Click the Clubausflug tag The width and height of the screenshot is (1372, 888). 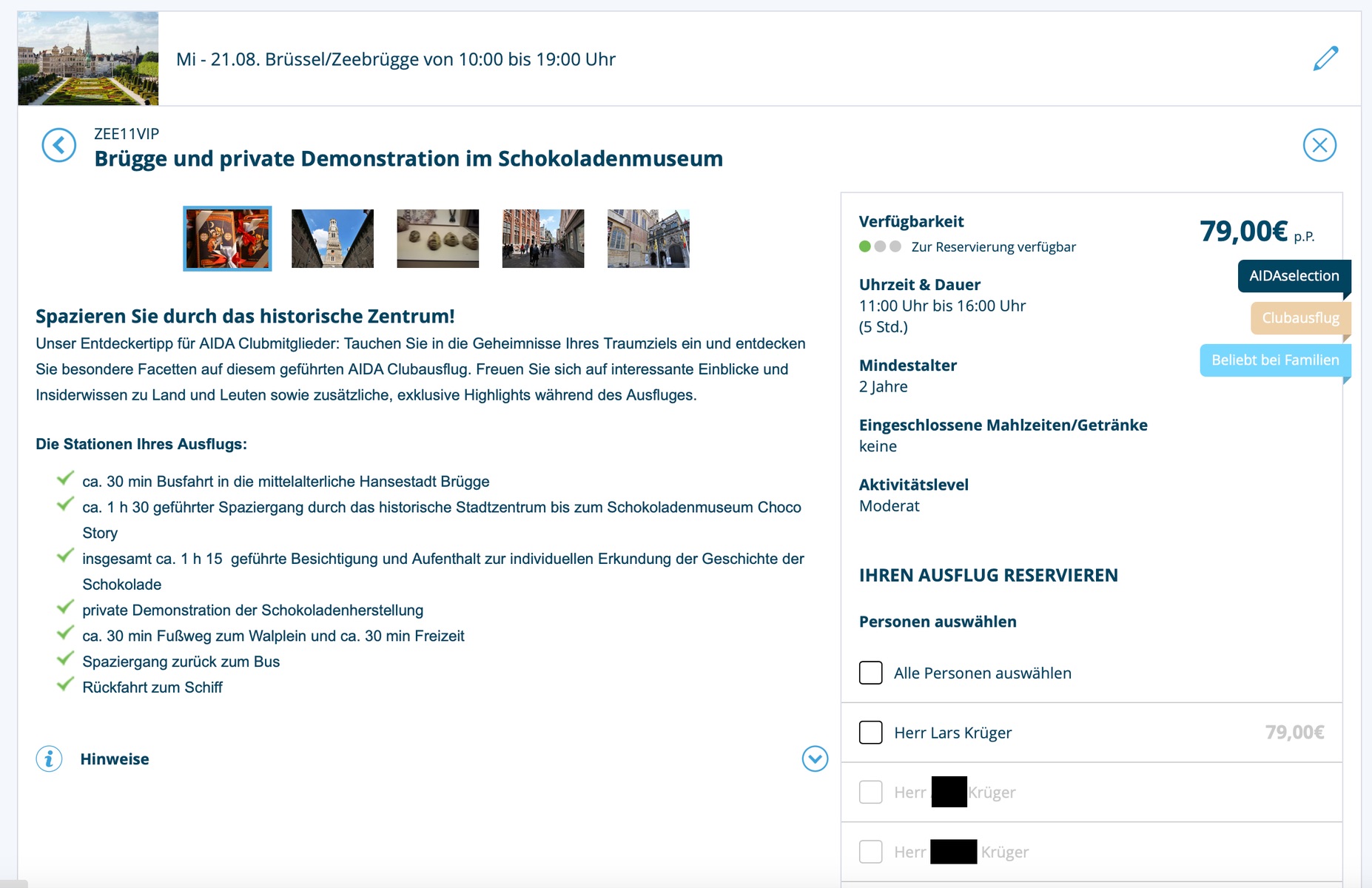(x=1300, y=318)
